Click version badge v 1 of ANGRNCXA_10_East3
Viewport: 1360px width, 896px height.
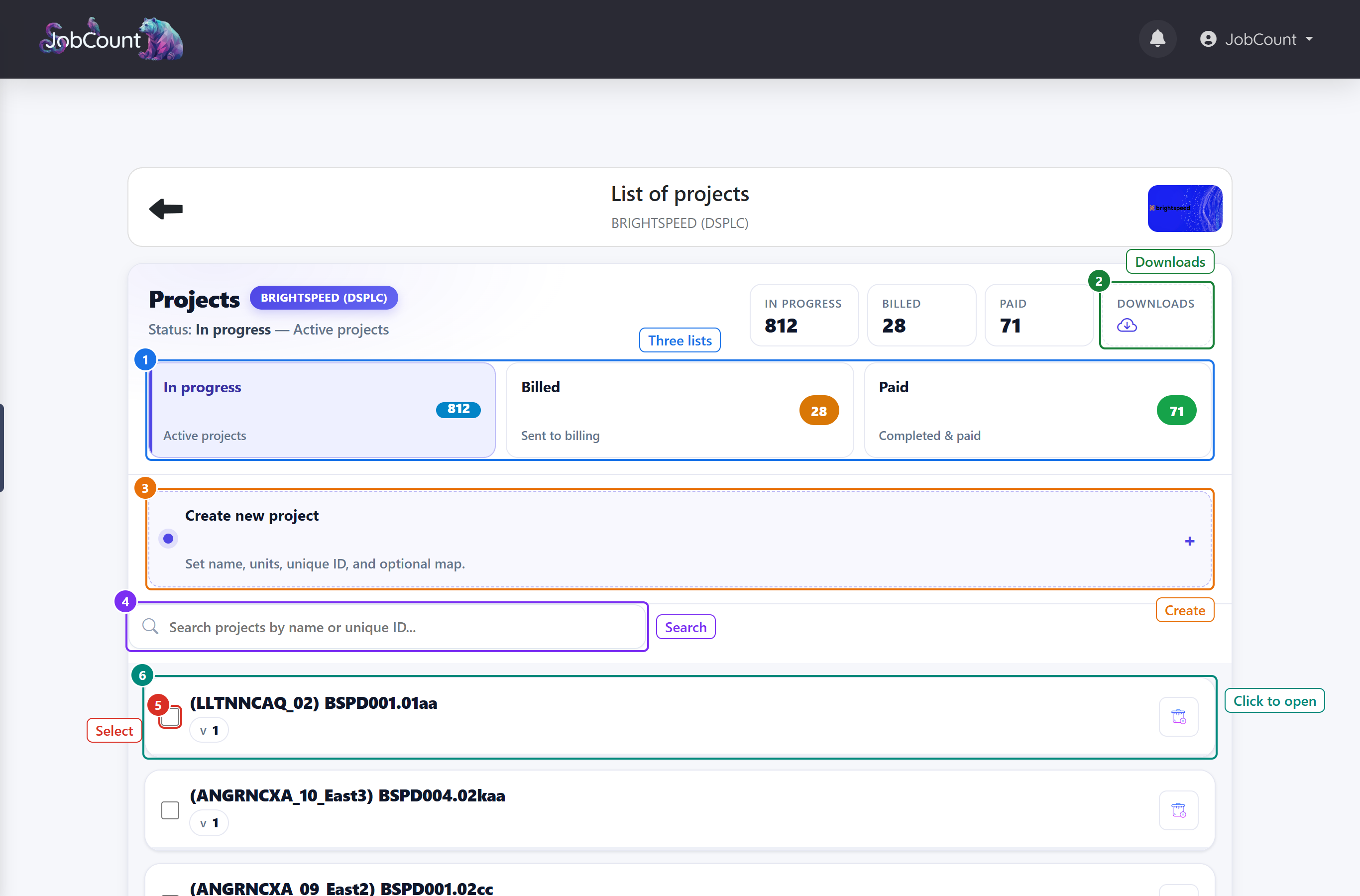click(x=209, y=823)
